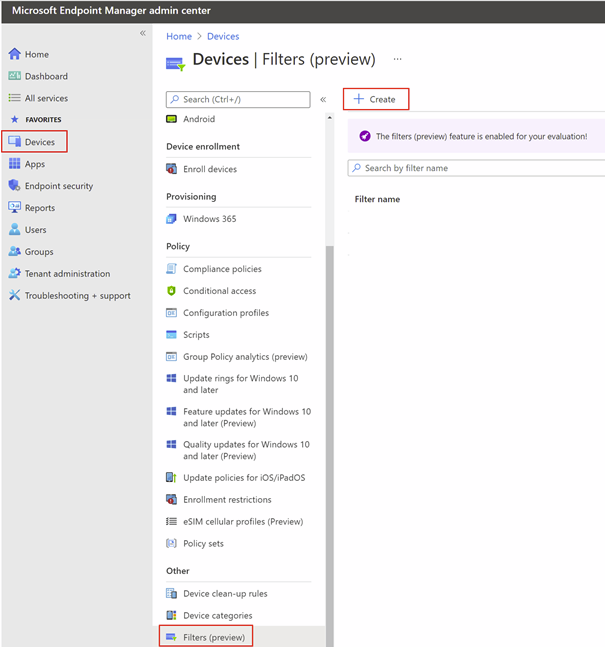Focus the Search (Ctrl+/) menu box

(x=238, y=99)
